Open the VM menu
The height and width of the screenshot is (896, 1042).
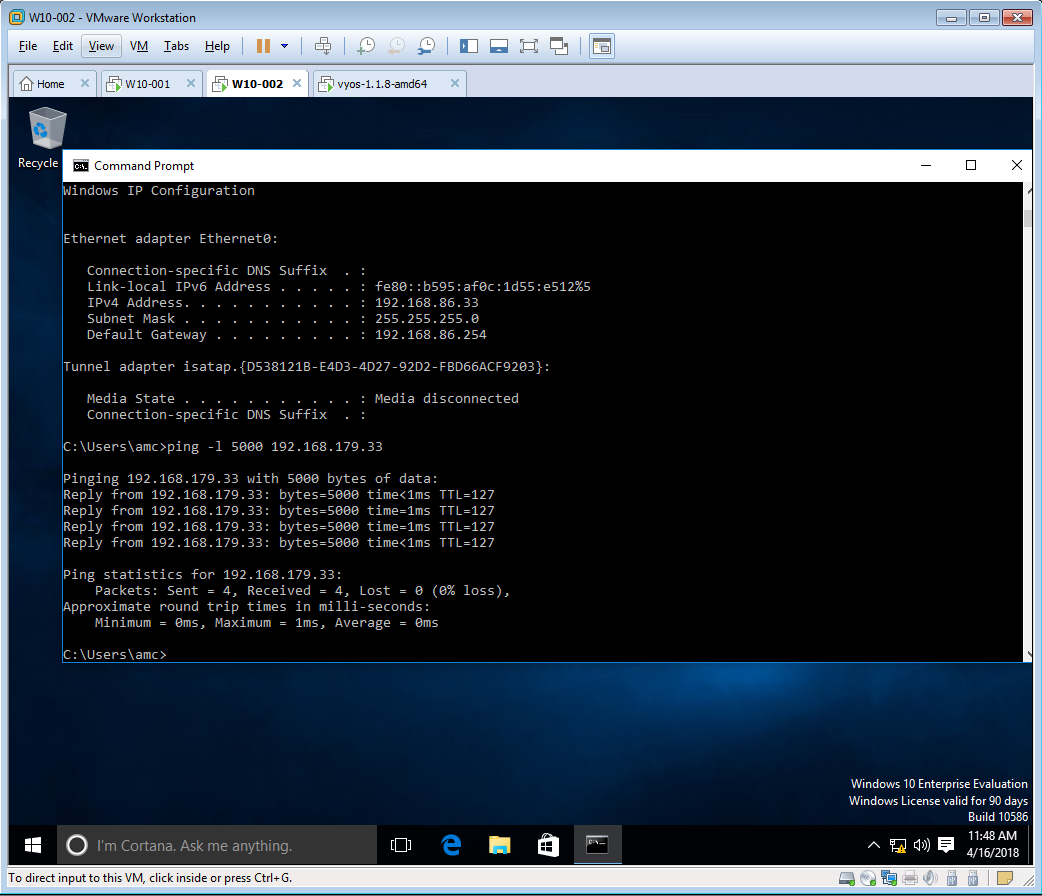138,45
